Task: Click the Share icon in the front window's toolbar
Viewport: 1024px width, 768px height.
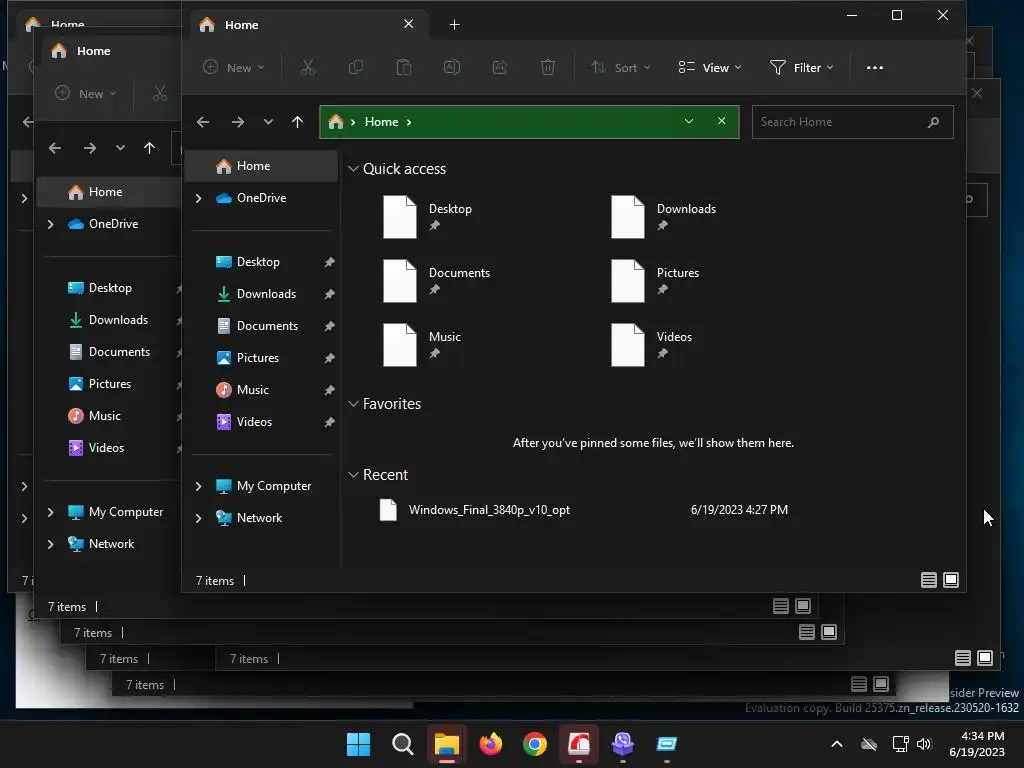Action: tap(500, 67)
